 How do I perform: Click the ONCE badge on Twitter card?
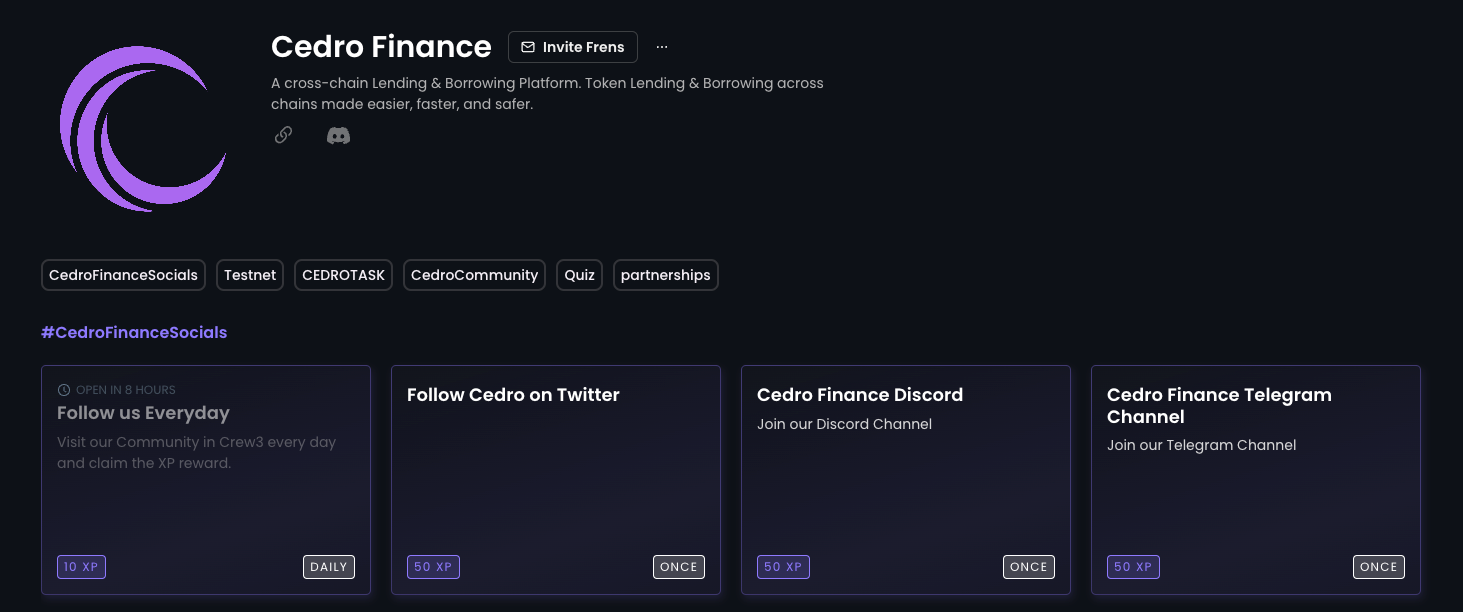click(679, 567)
